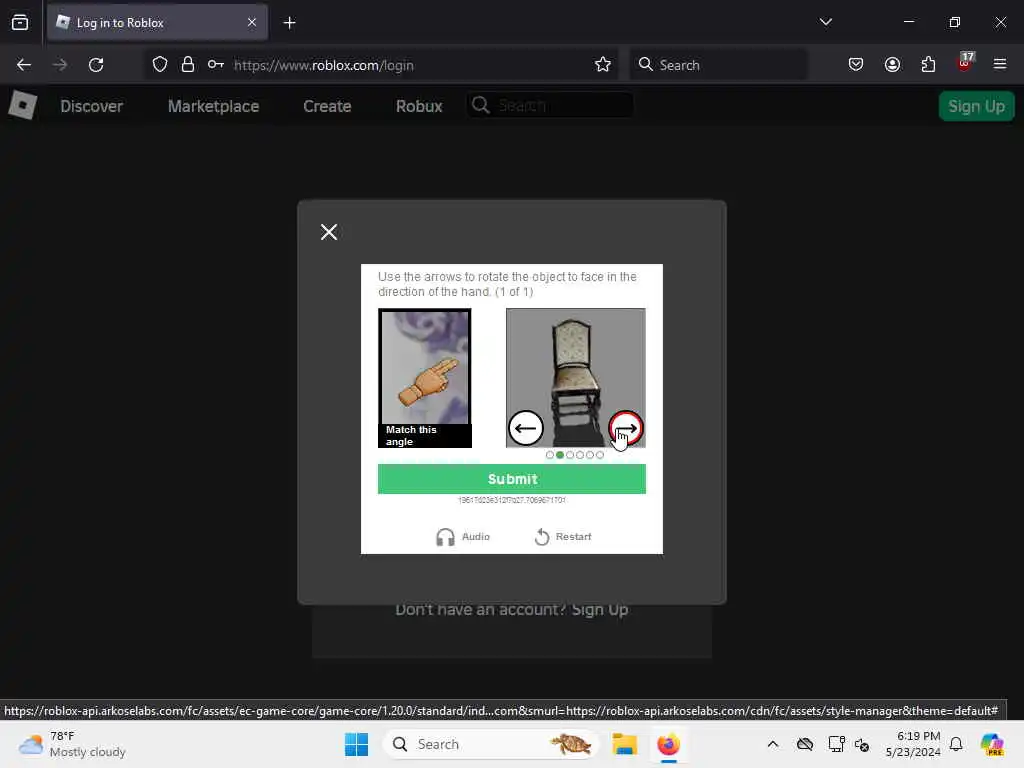The width and height of the screenshot is (1024, 768).
Task: Bookmark this page with the star
Action: coord(603,65)
